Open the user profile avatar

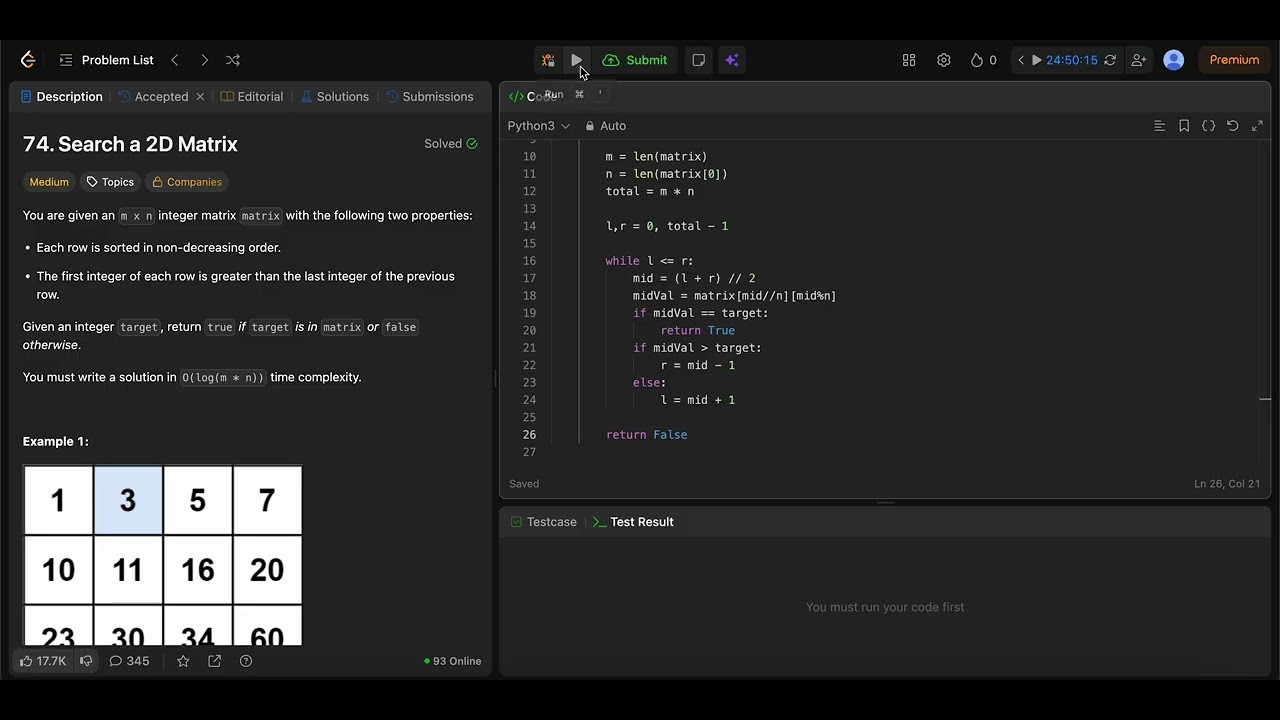click(1174, 60)
